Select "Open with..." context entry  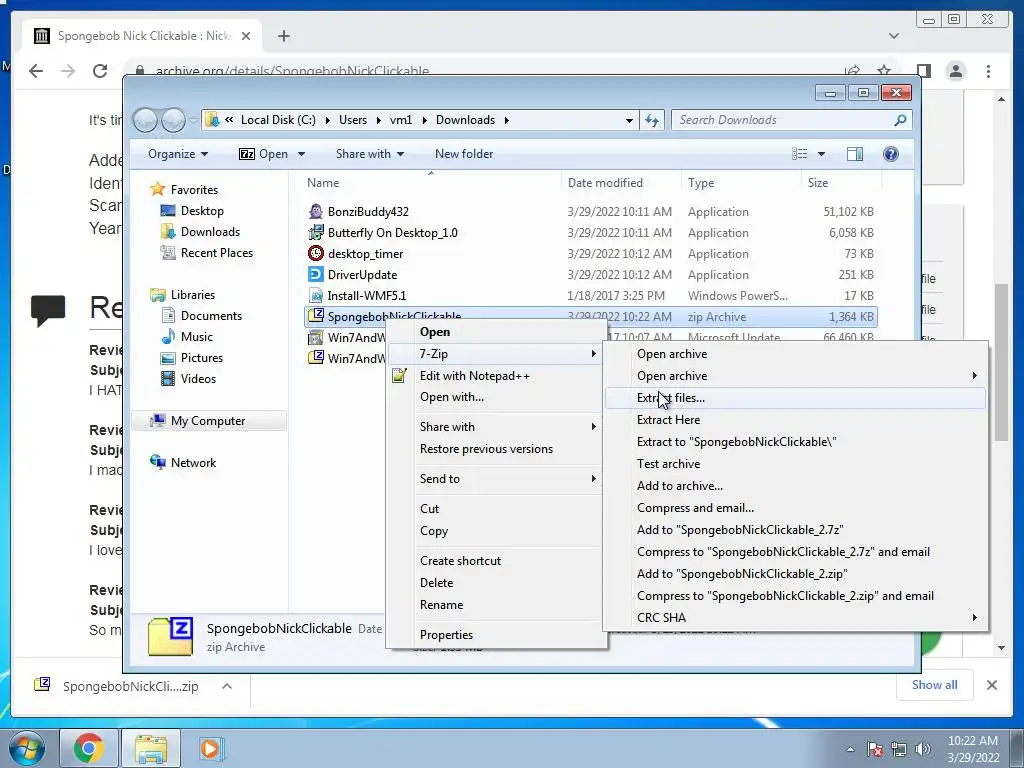click(x=496, y=397)
